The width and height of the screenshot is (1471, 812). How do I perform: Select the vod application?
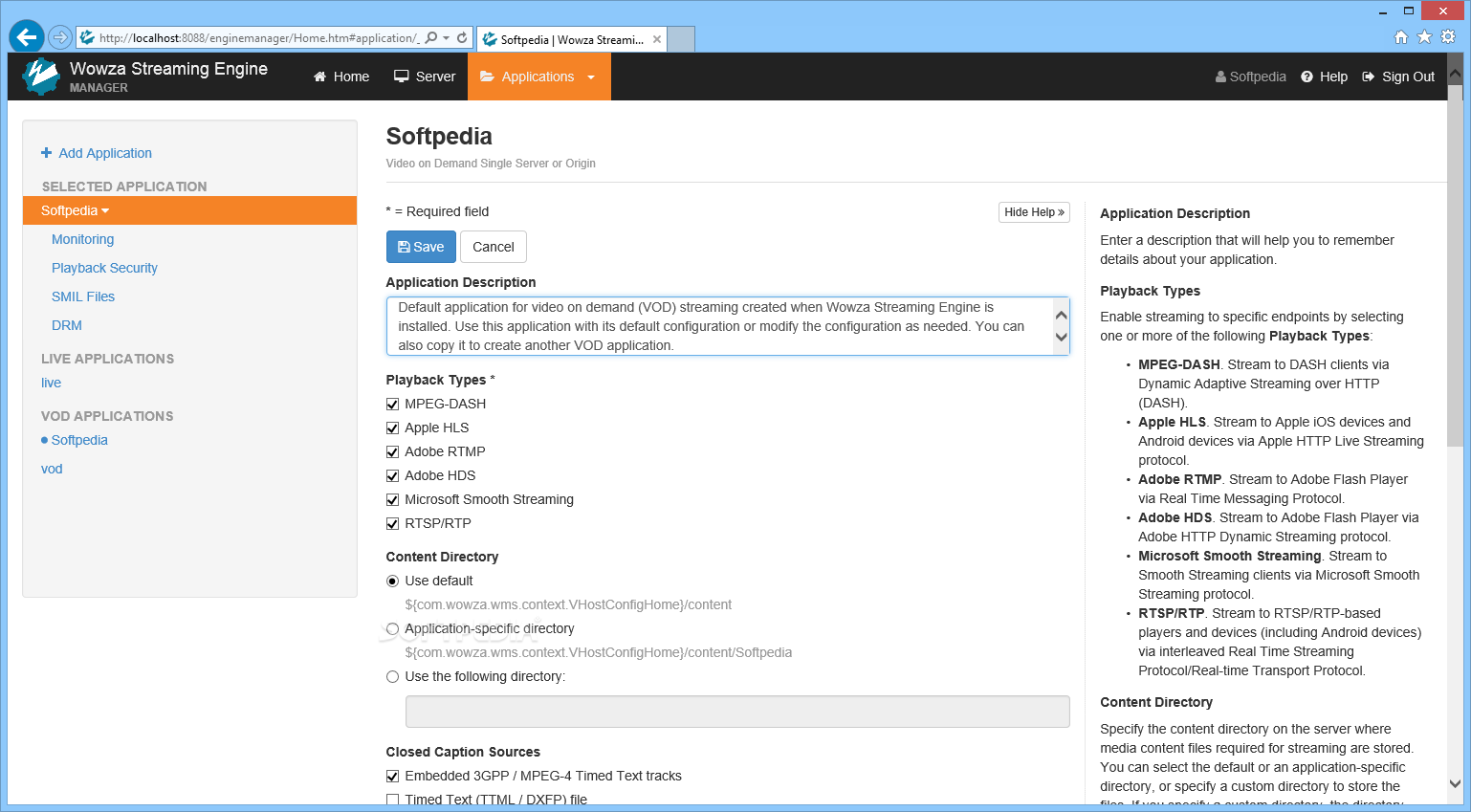(52, 469)
